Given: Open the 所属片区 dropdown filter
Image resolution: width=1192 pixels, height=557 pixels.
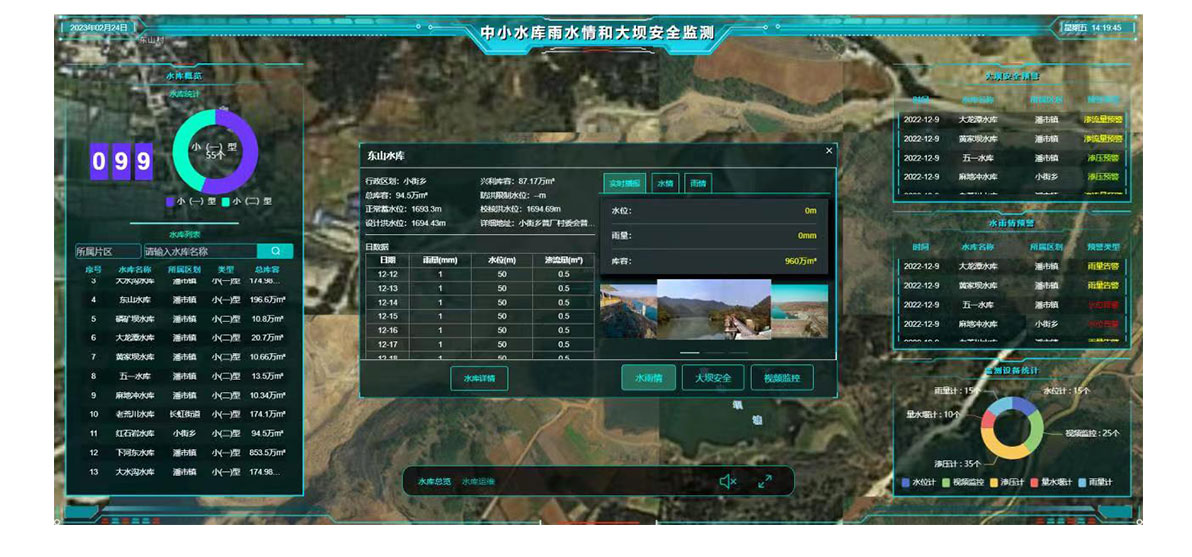Looking at the screenshot, I should [x=107, y=252].
